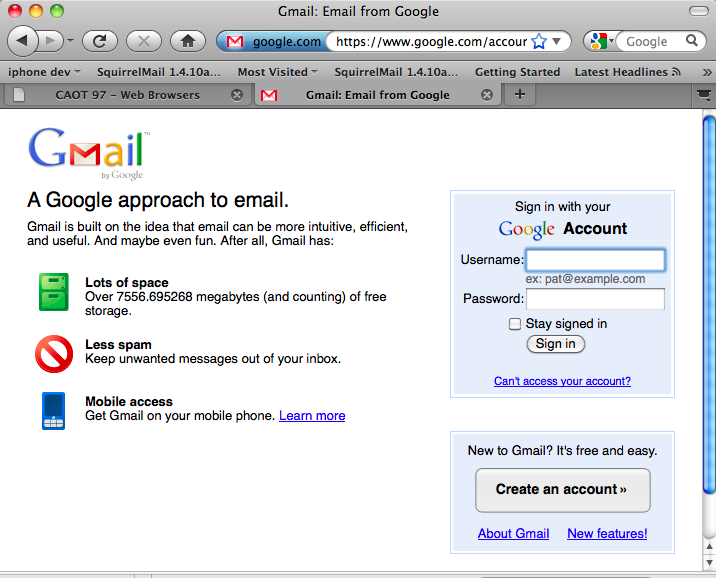This screenshot has width=716, height=578.
Task: Click the Sign in button
Action: coord(556,344)
